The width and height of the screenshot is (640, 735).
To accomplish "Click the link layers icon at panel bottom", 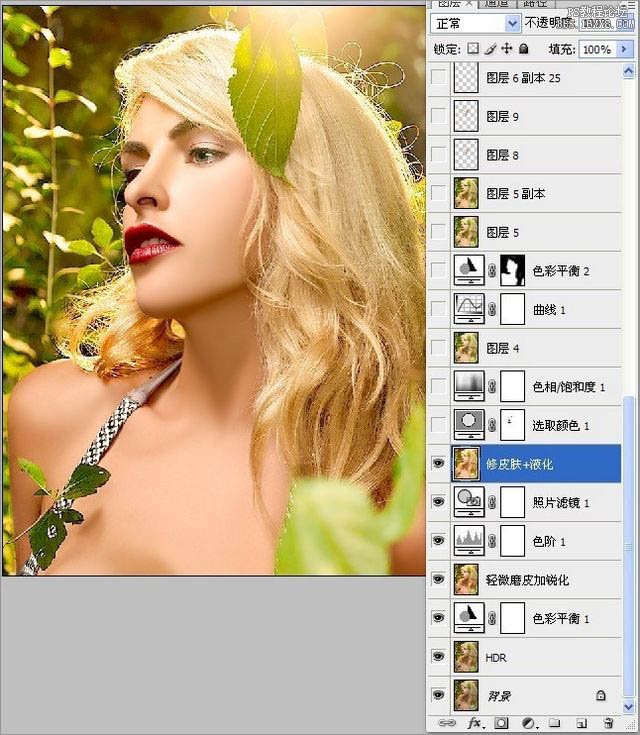I will click(x=446, y=723).
